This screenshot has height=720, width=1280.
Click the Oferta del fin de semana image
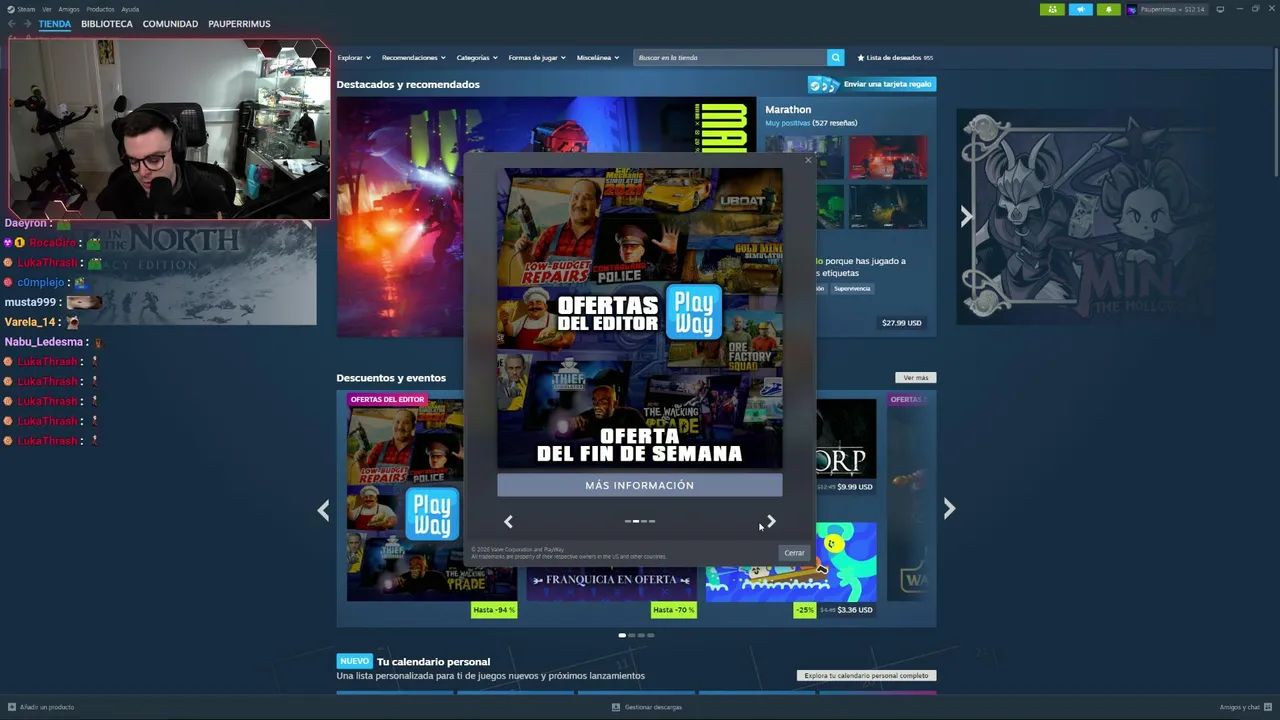tap(640, 319)
